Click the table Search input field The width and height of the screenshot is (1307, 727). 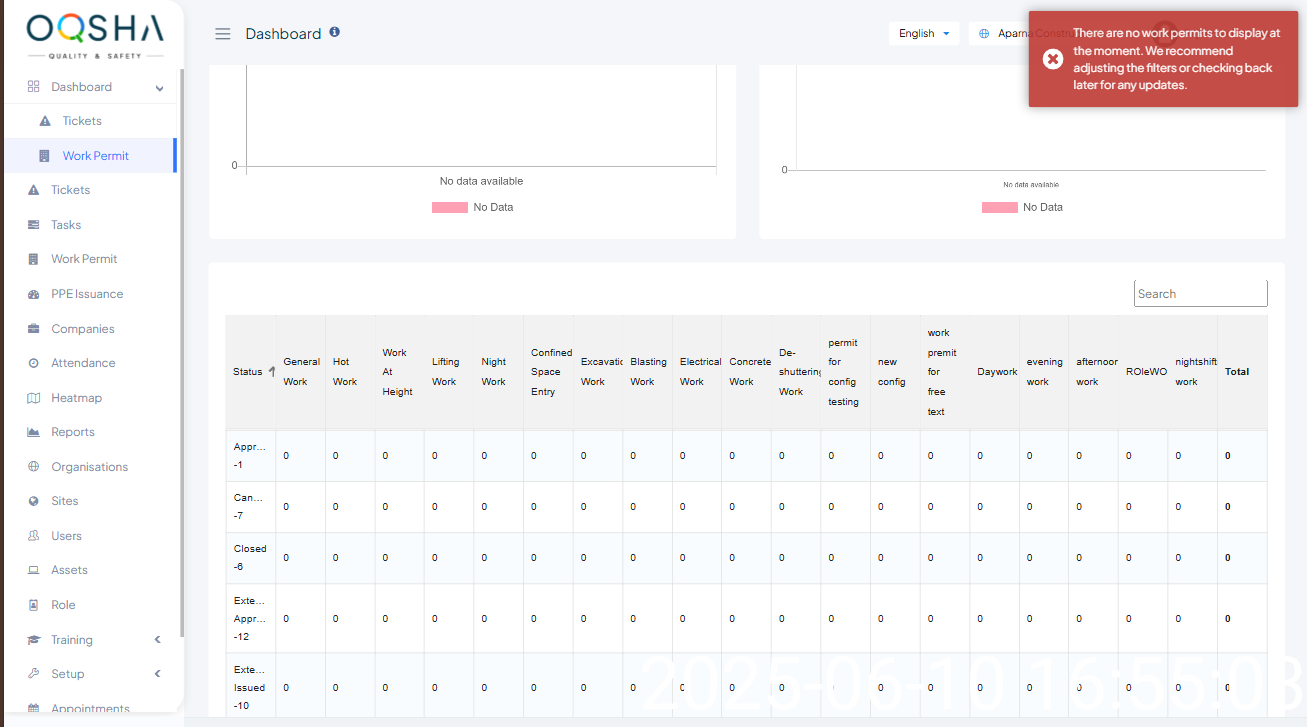pyautogui.click(x=1200, y=294)
